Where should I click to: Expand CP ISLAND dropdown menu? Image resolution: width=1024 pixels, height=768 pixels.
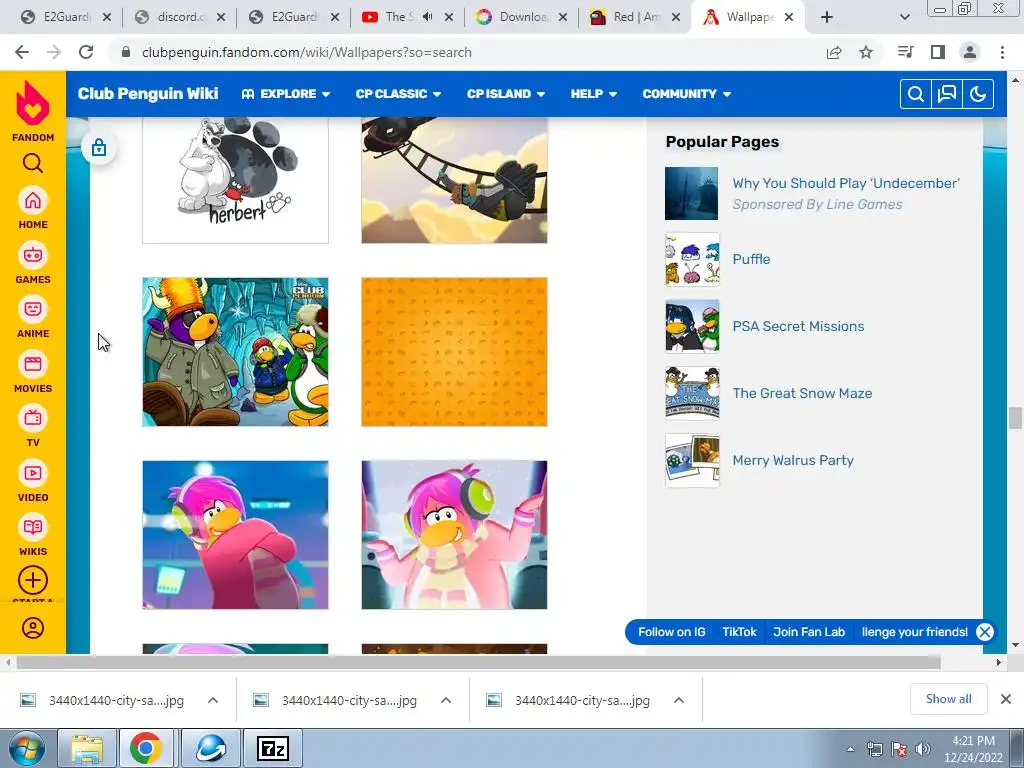(x=506, y=94)
